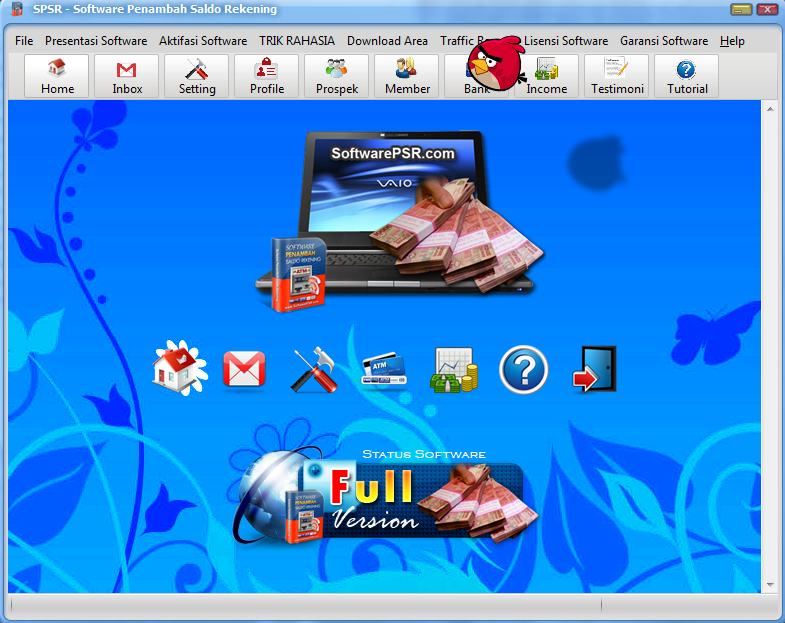Open the Aktifasi Software menu

tap(203, 41)
